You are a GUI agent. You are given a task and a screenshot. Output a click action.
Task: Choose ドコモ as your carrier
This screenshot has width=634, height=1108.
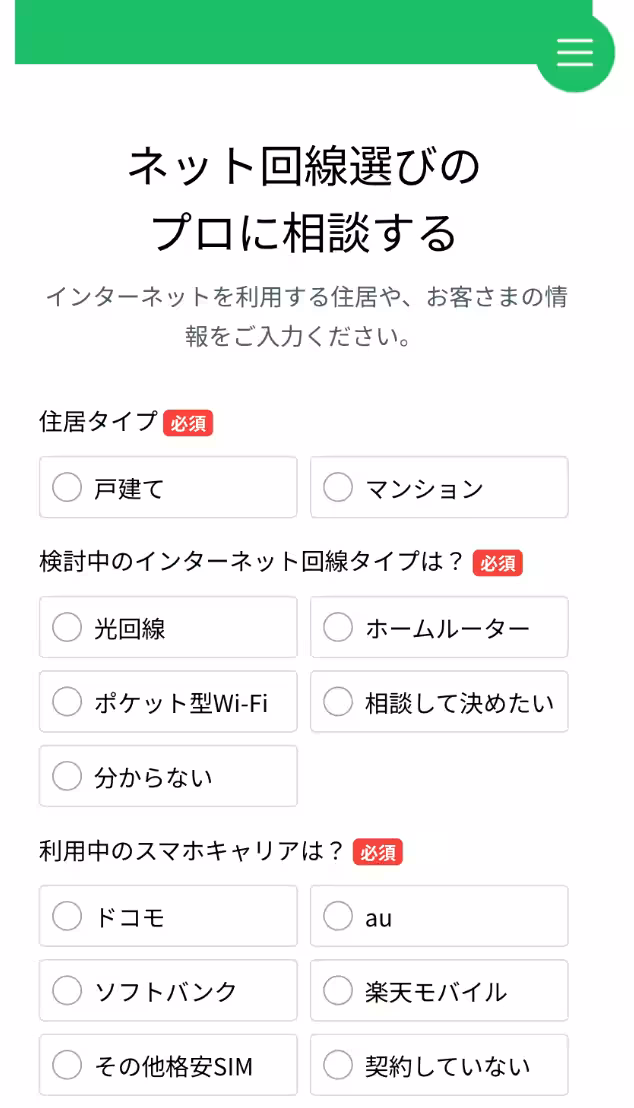point(167,916)
